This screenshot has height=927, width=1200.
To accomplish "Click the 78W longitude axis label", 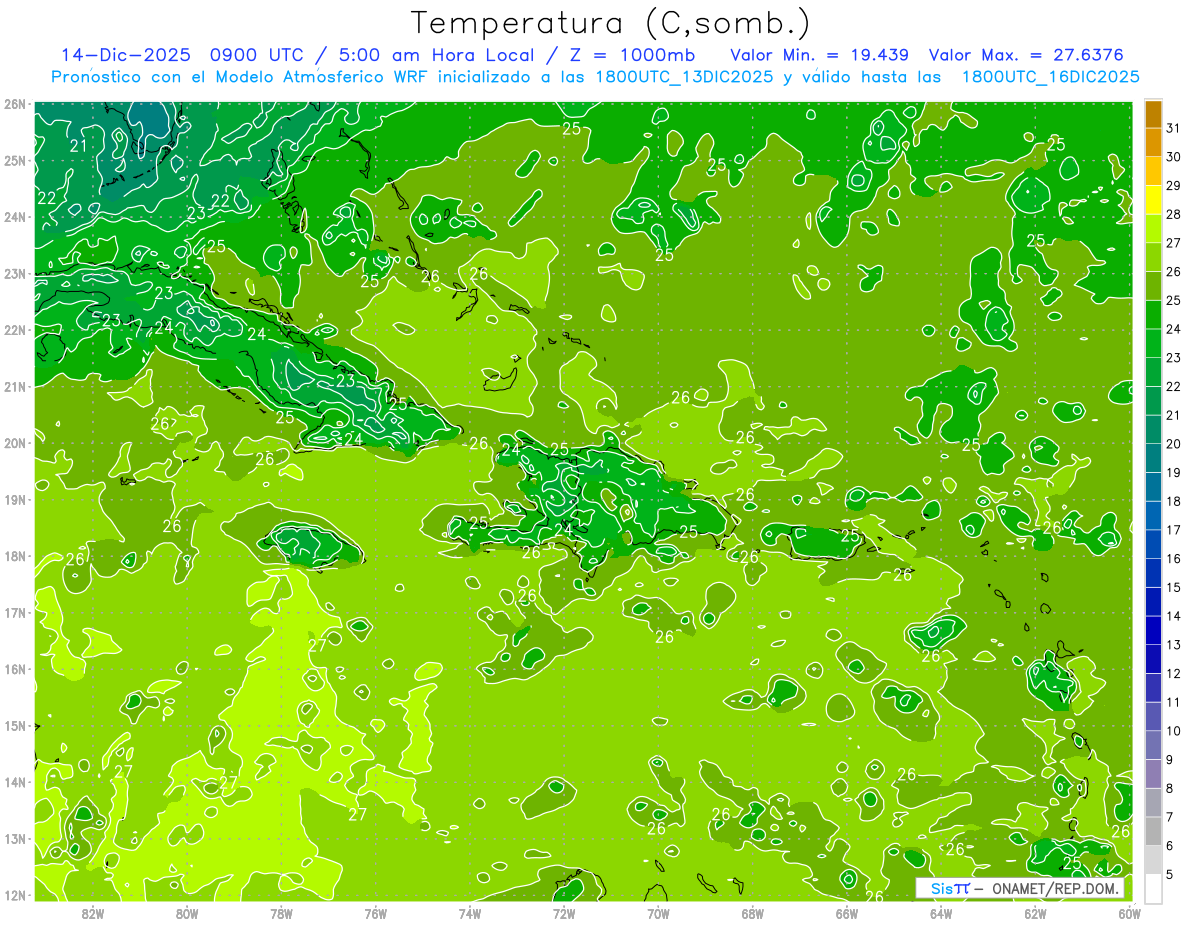I will [x=281, y=914].
